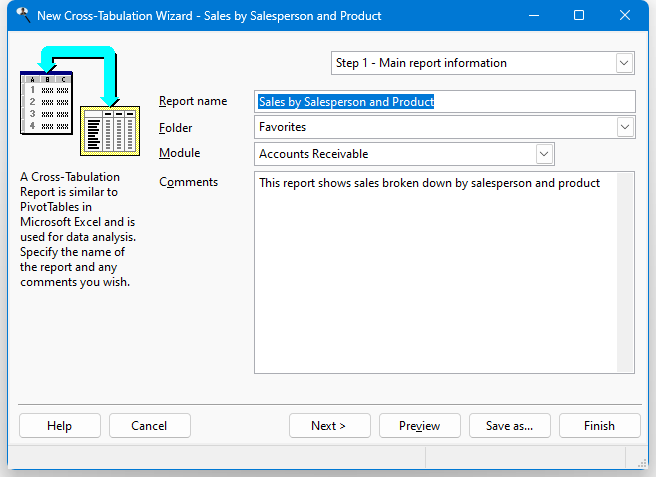This screenshot has width=656, height=477.
Task: Click the Preview button
Action: (x=420, y=426)
